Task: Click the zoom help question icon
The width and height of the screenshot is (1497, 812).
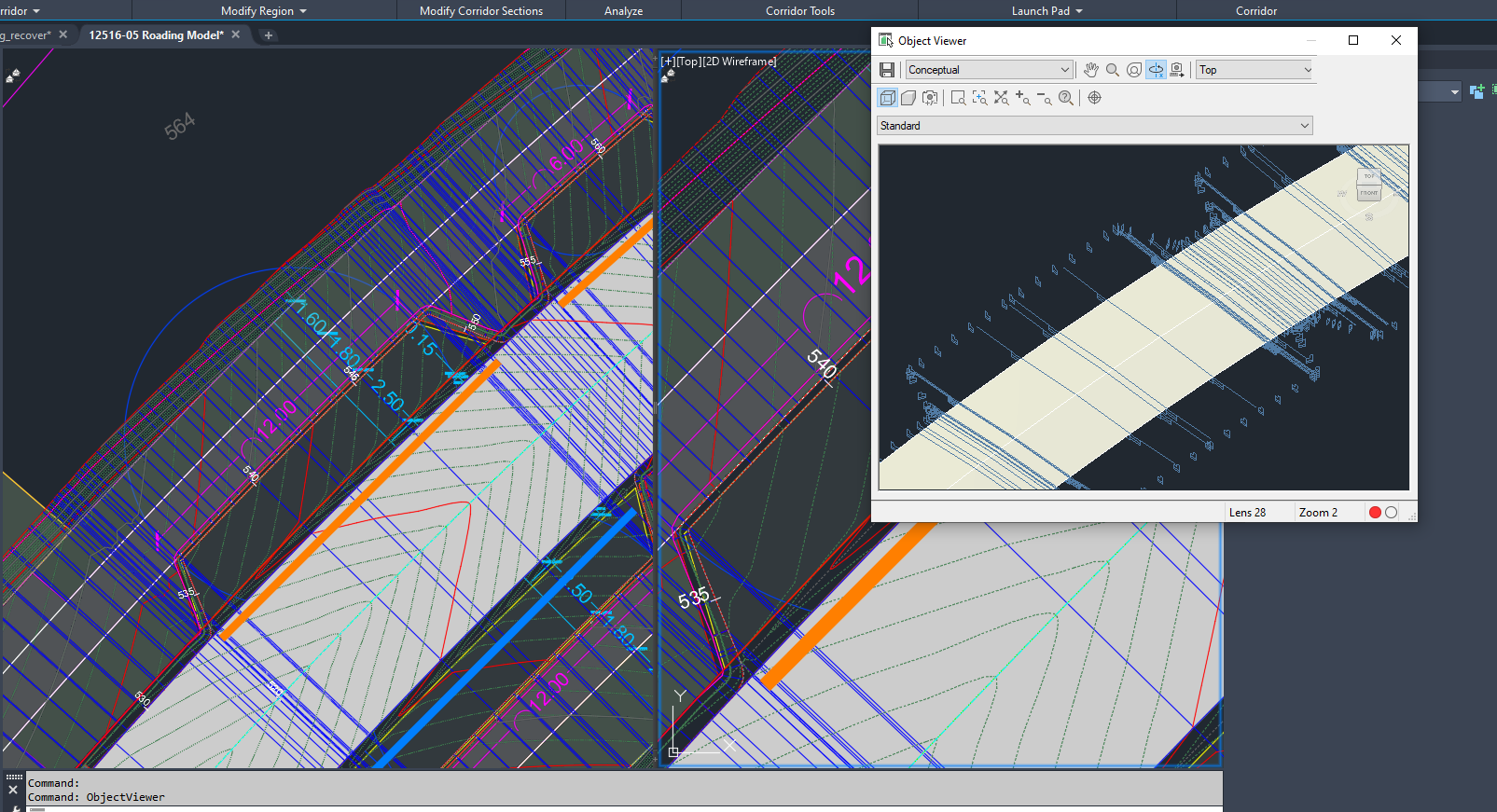Action: tap(1065, 98)
